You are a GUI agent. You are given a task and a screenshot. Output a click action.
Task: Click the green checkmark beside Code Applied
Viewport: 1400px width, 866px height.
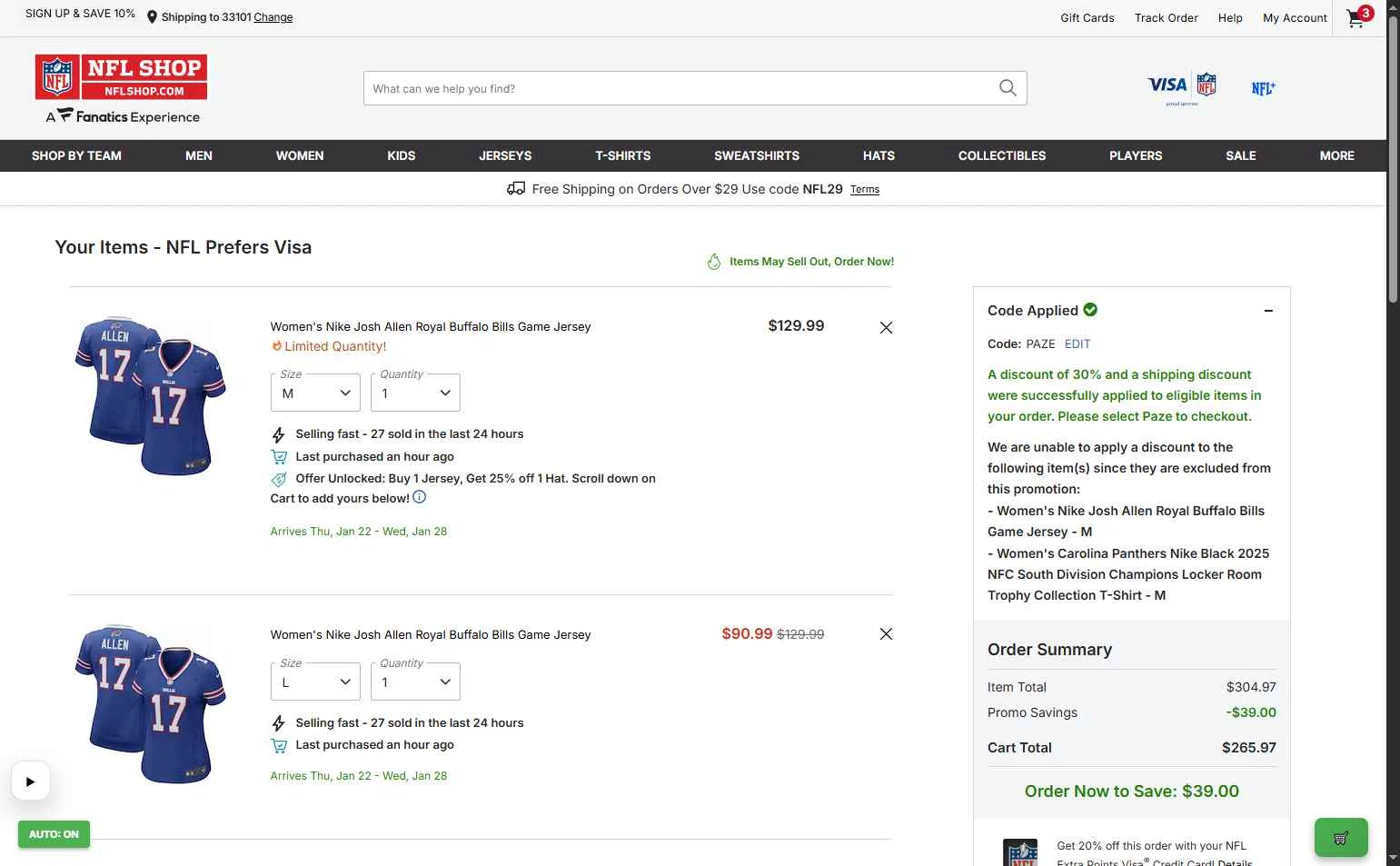pos(1090,309)
